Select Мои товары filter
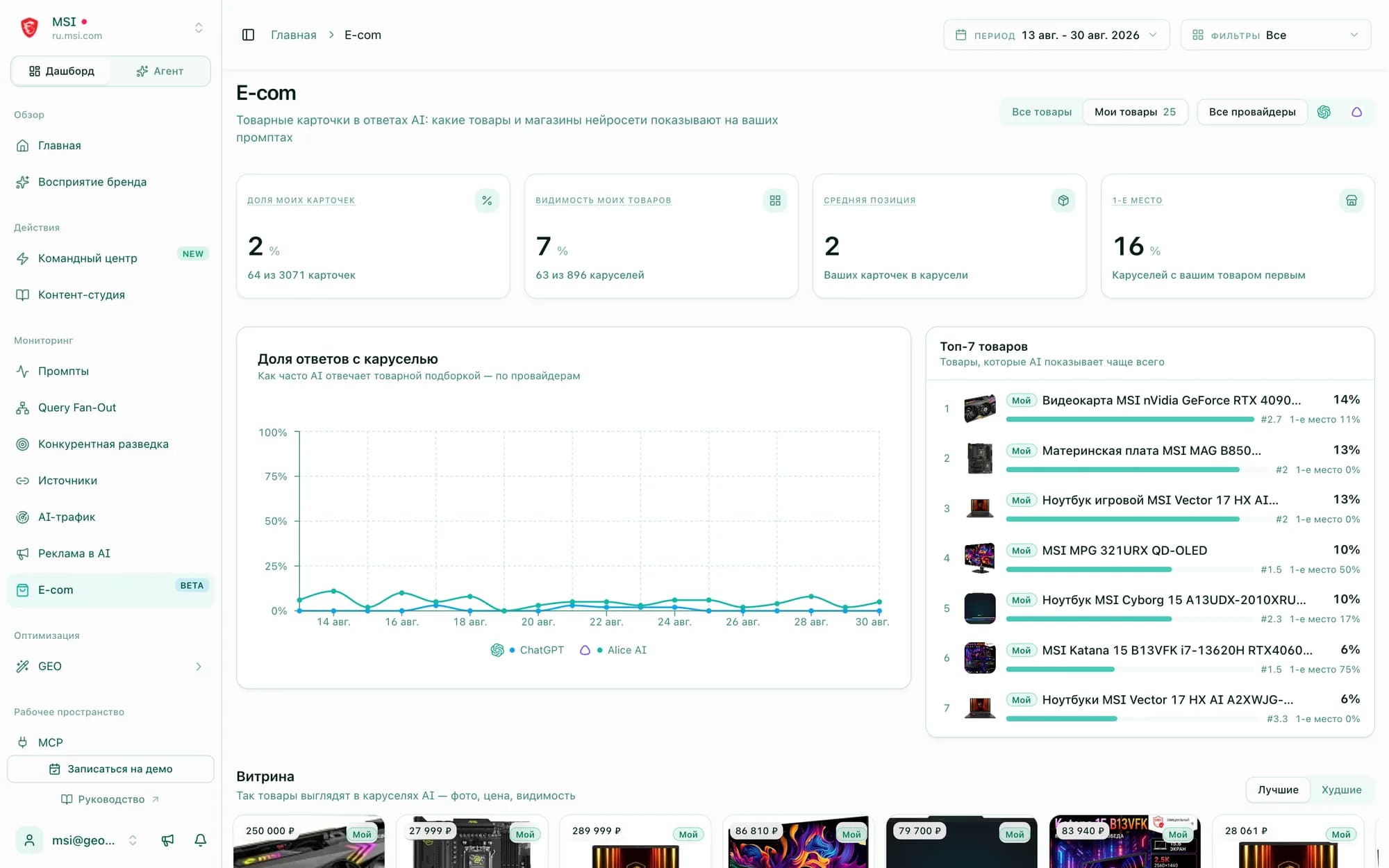 click(x=1135, y=112)
